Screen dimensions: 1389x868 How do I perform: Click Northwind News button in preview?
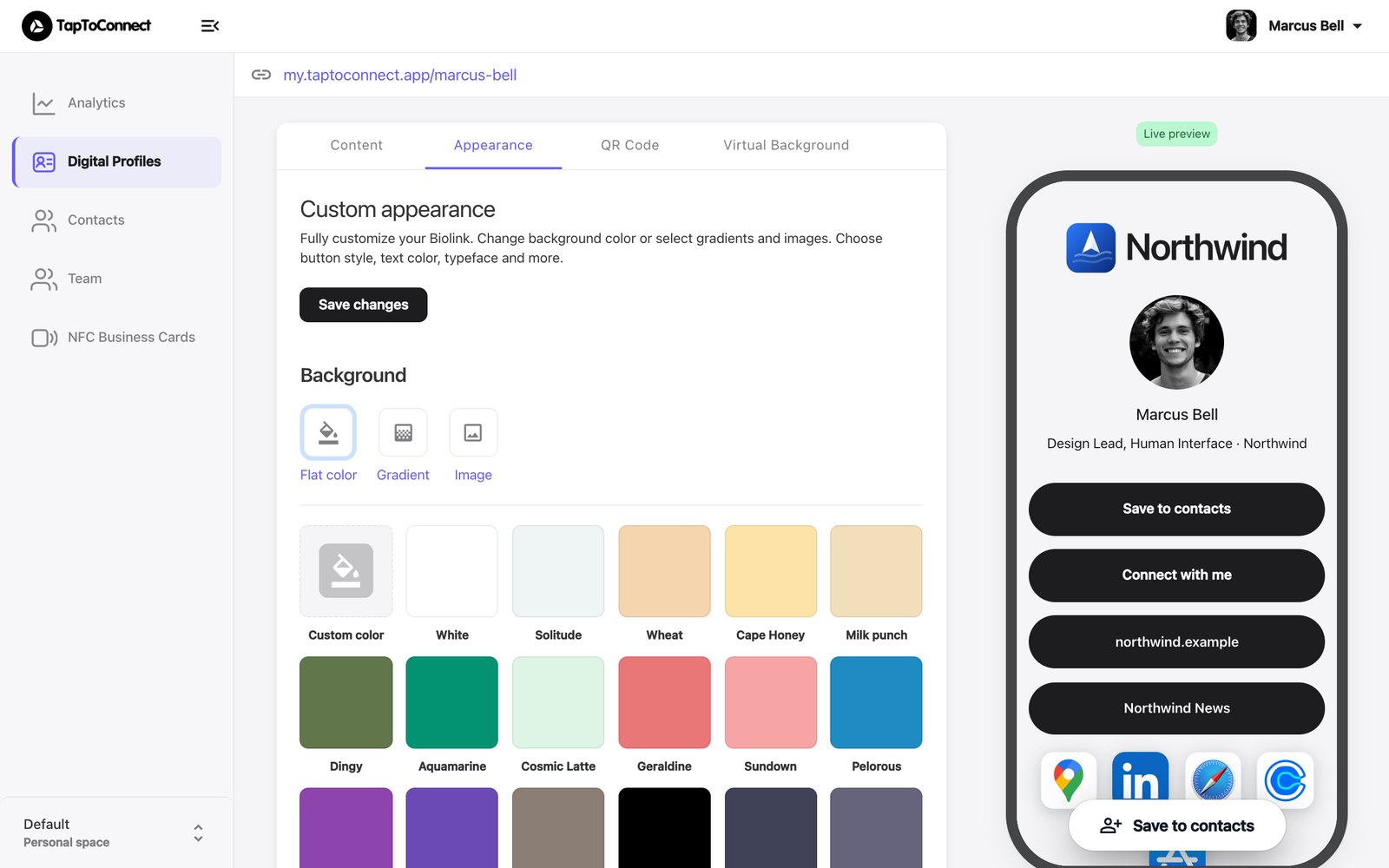[x=1176, y=708]
